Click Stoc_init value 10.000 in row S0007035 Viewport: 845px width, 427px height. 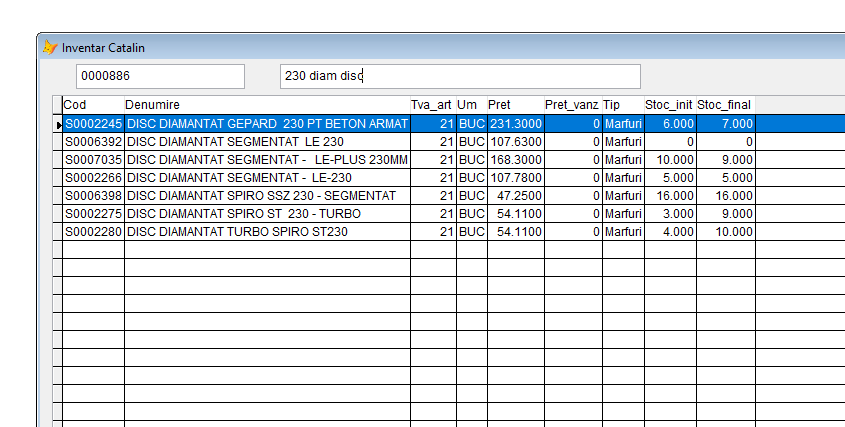(670, 160)
